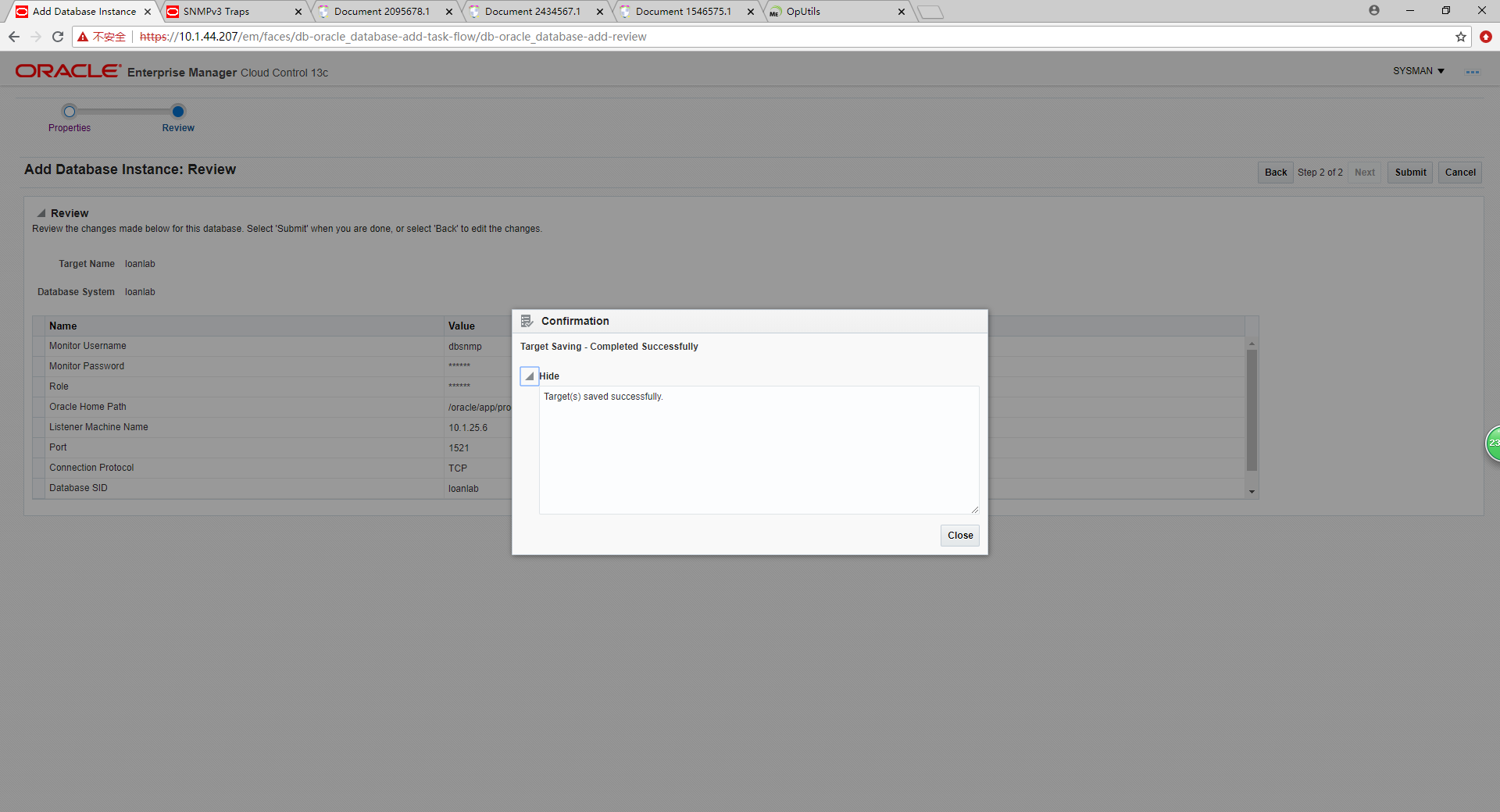This screenshot has height=812, width=1500.
Task: Close the Document 2095678.1 tab
Action: tap(448, 12)
